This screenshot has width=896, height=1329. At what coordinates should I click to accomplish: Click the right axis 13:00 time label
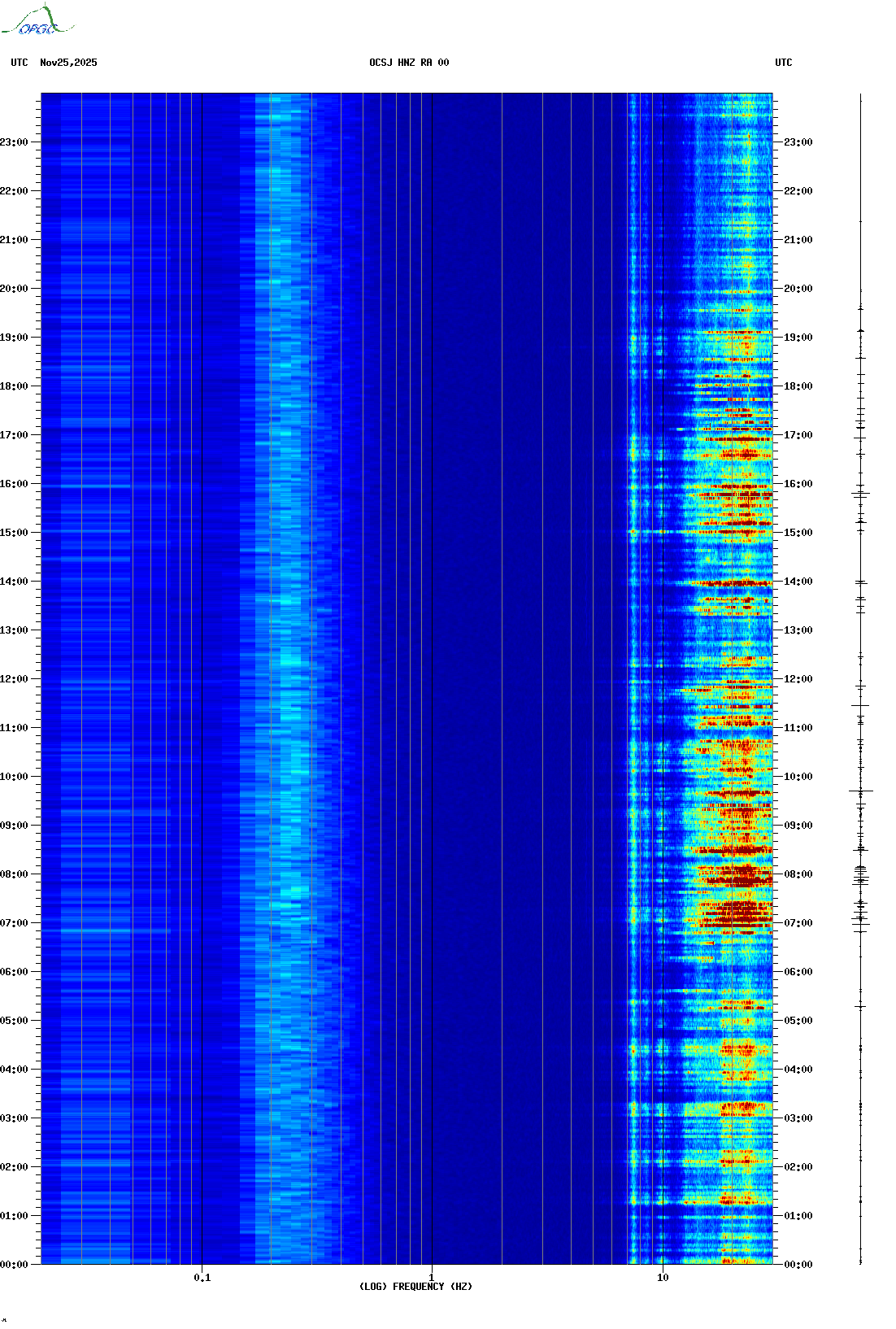coord(798,630)
